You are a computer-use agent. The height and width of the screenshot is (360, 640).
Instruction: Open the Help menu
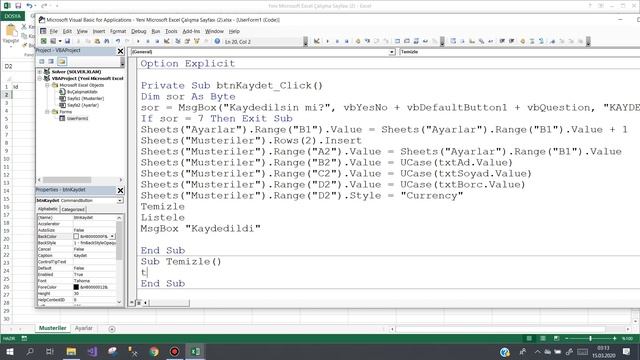234,31
